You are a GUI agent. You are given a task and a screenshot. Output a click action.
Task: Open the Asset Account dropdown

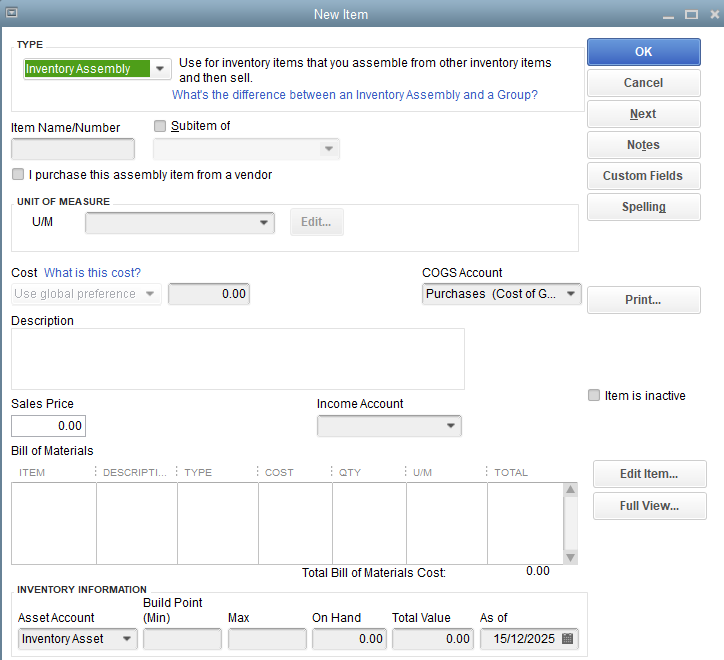click(x=127, y=639)
